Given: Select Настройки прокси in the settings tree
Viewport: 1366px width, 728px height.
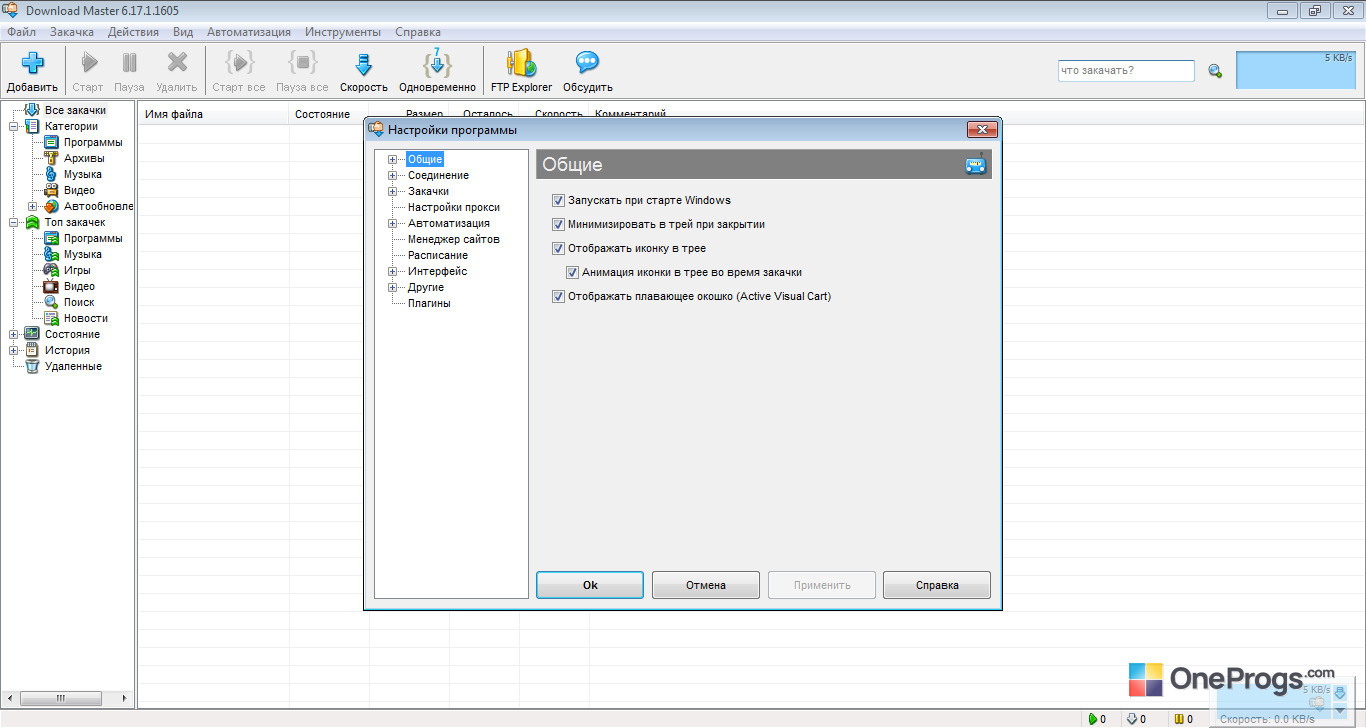Looking at the screenshot, I should tap(454, 207).
